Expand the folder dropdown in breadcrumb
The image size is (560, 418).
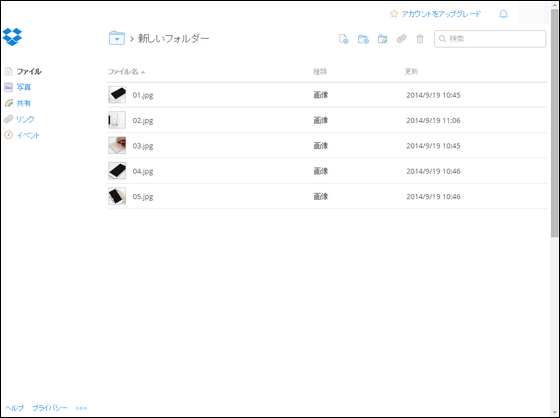pos(117,38)
